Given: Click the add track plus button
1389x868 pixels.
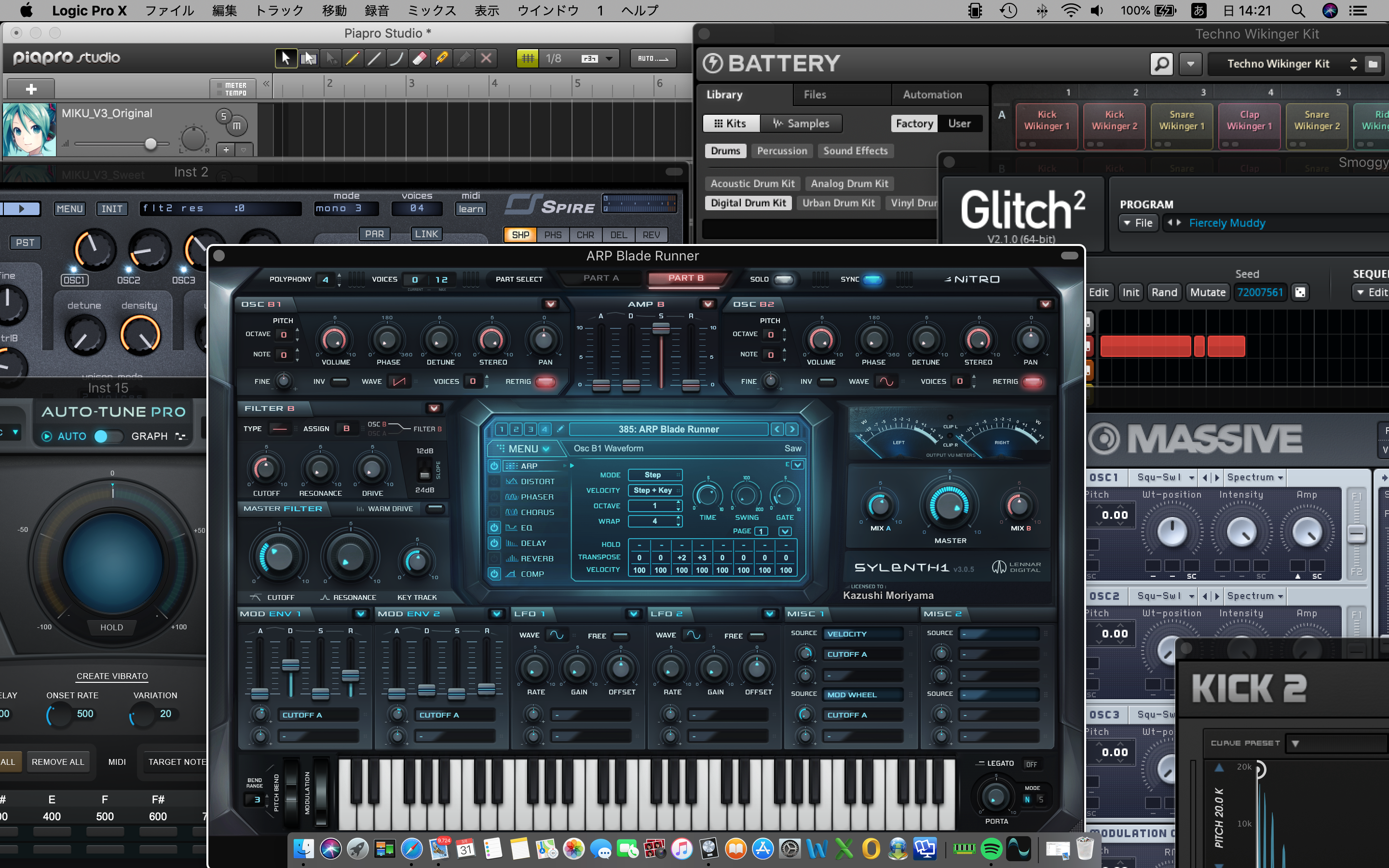Looking at the screenshot, I should click(x=31, y=89).
